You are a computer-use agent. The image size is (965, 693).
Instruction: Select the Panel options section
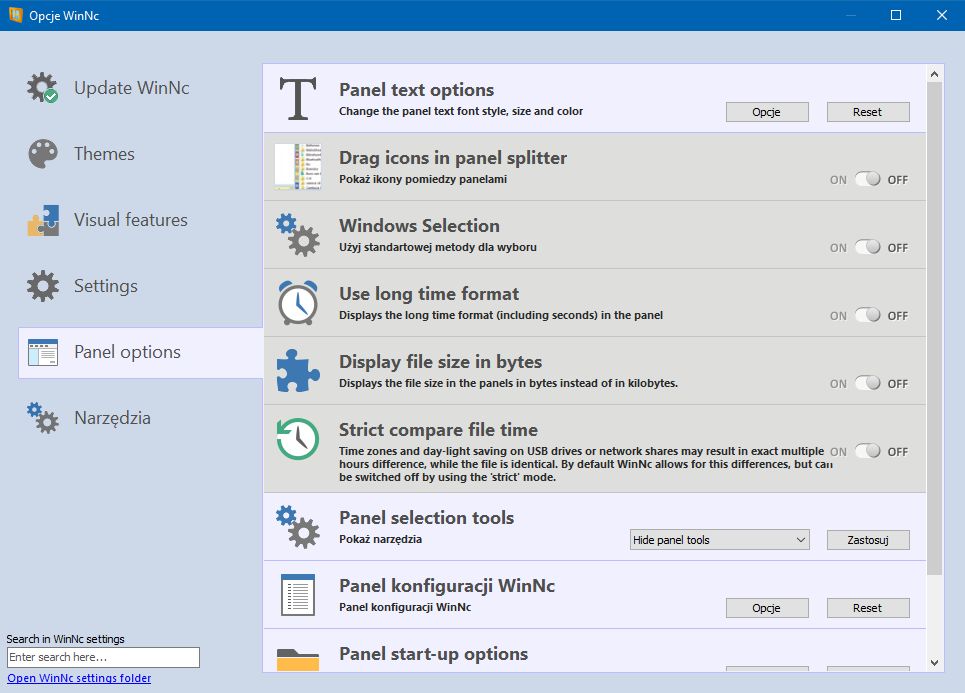pyautogui.click(x=142, y=353)
